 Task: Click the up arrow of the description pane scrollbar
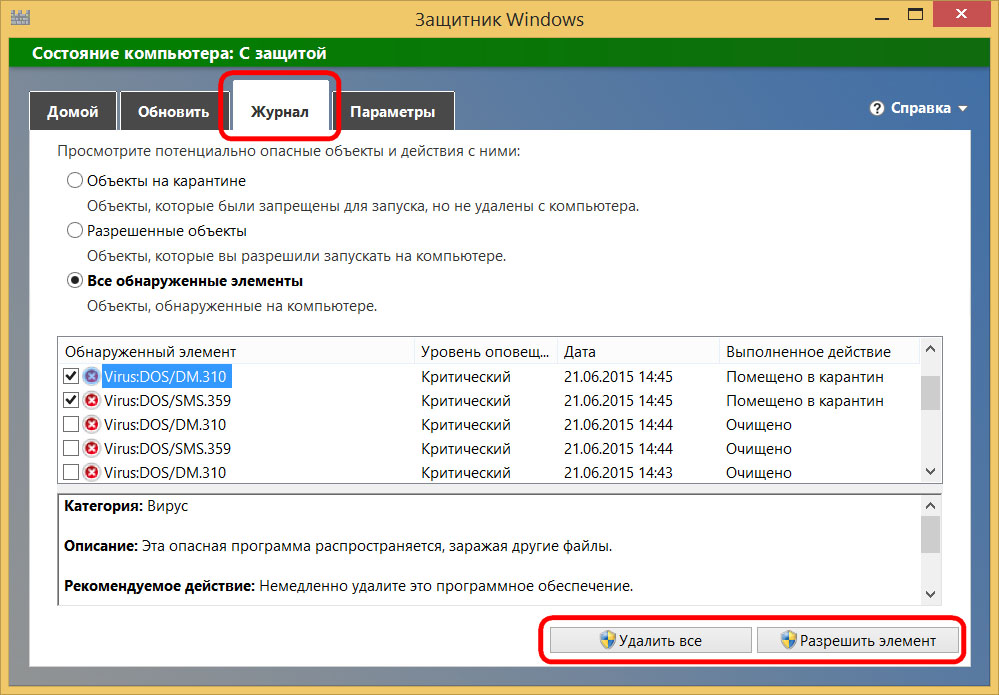click(x=930, y=506)
